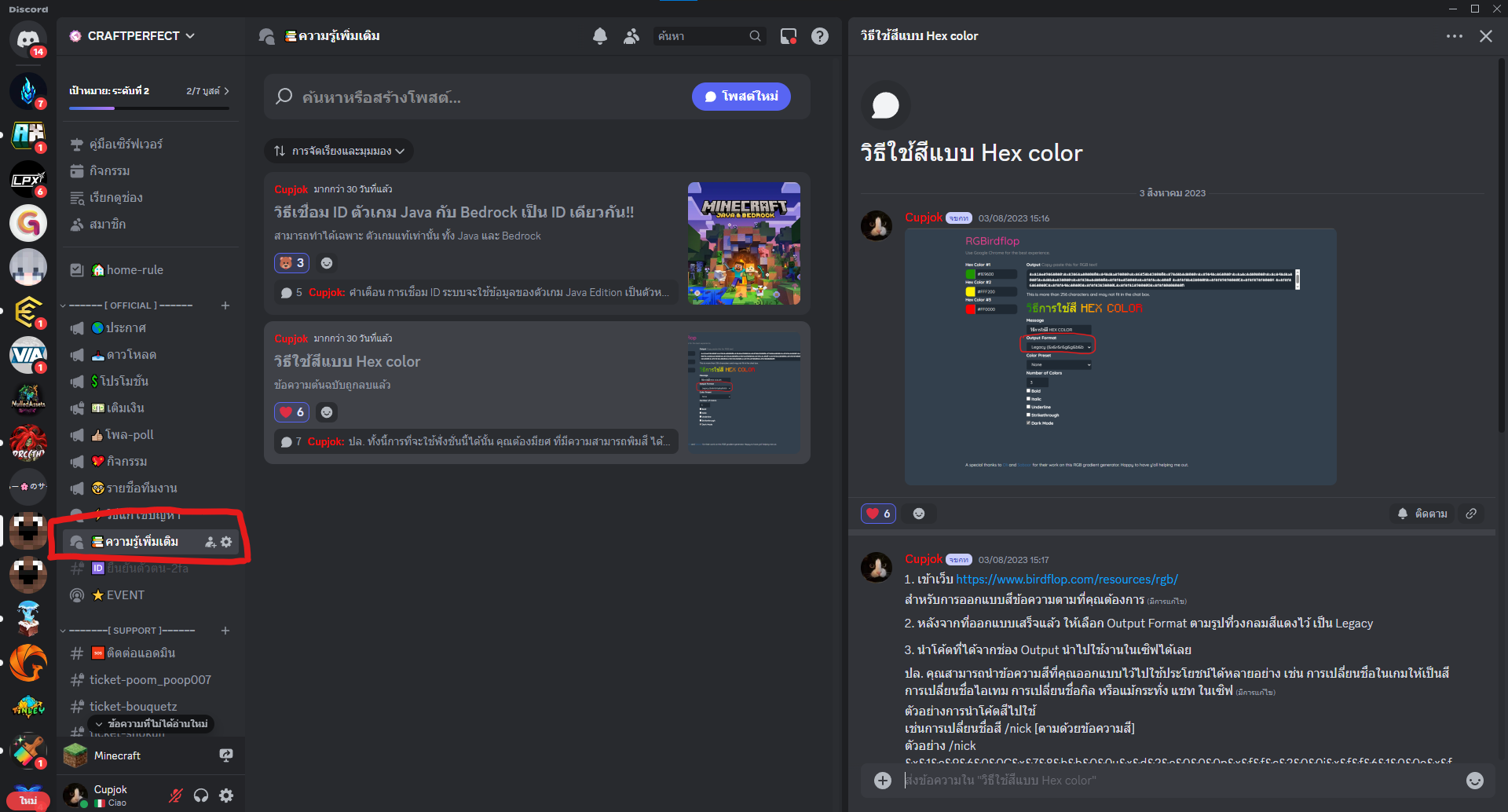Open VIA server icon in sidebar
This screenshot has height=812, width=1508.
(28, 355)
